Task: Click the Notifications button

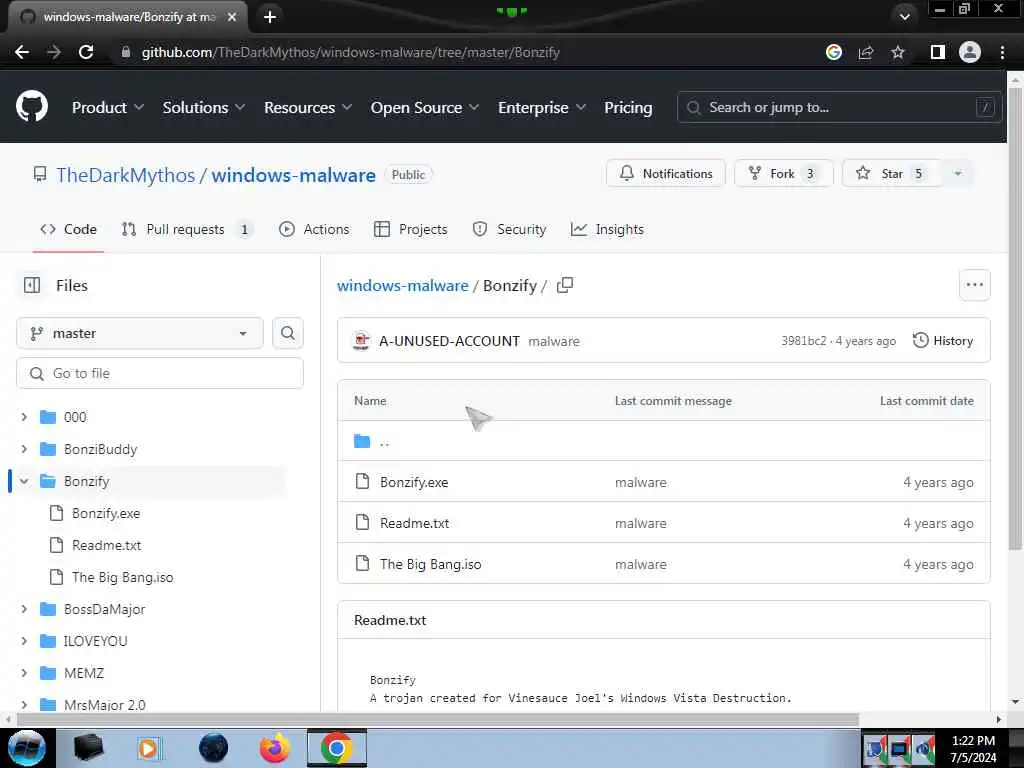Action: pos(665,174)
